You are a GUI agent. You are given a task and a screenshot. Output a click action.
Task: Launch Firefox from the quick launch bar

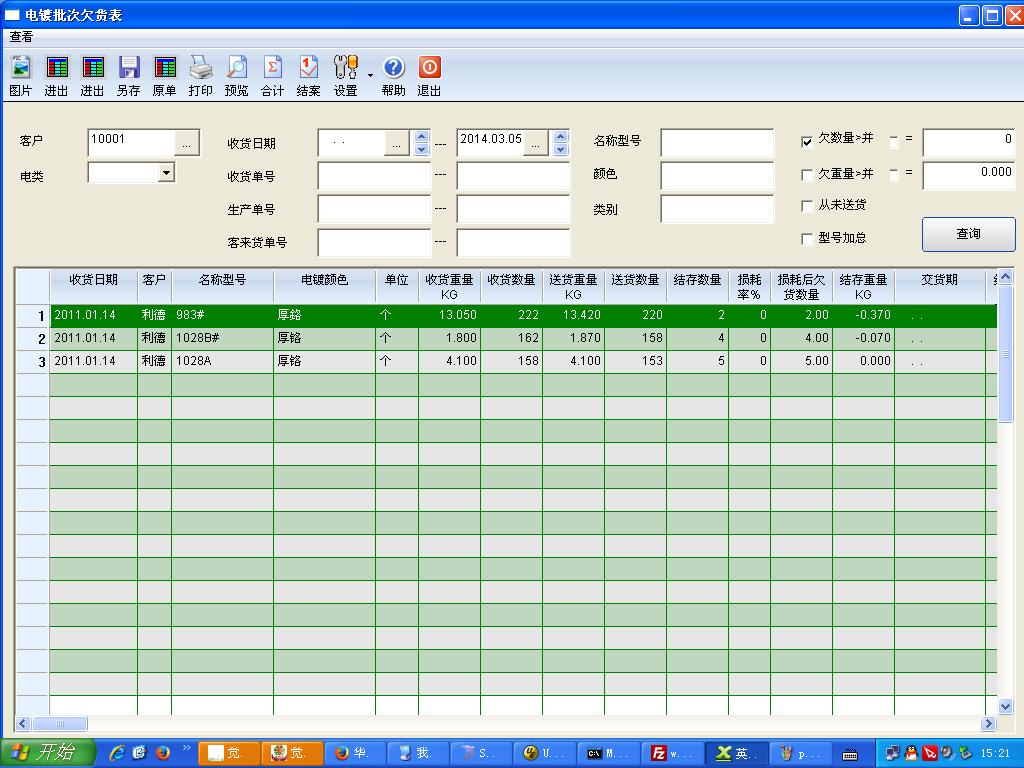[x=163, y=753]
